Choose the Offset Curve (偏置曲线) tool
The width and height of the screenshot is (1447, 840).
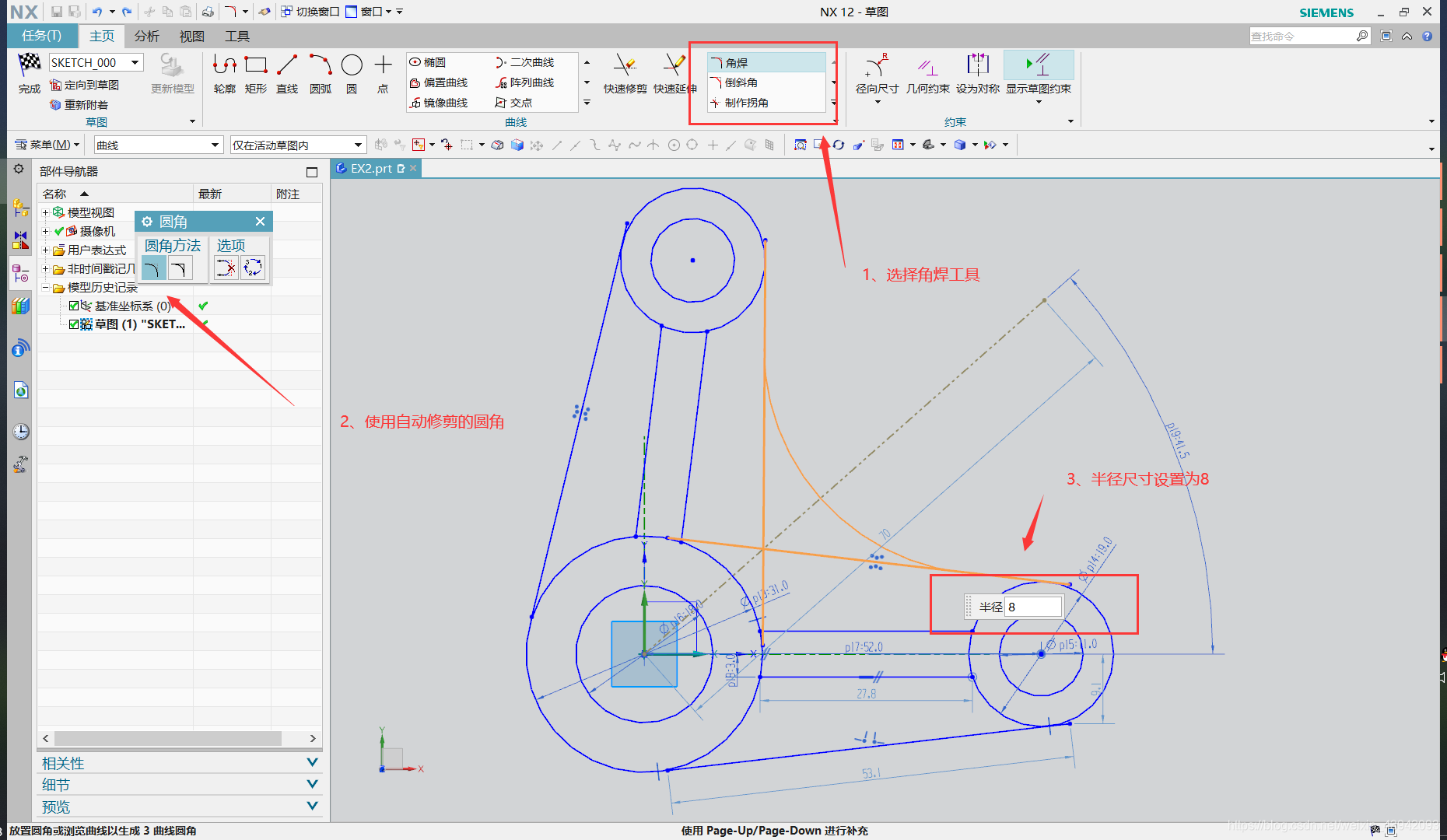439,82
